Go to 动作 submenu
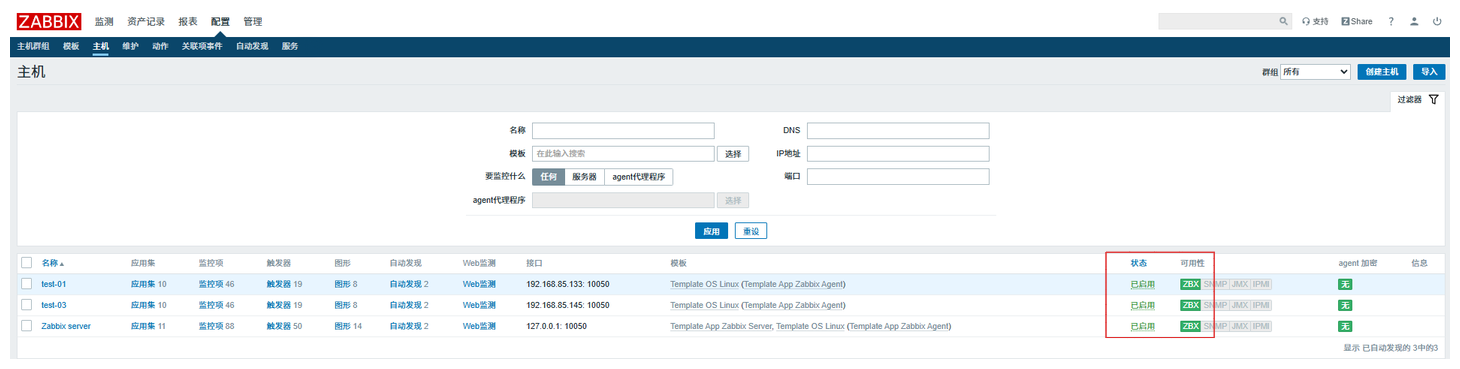Screen dimensions: 1460x369 pyautogui.click(x=160, y=46)
